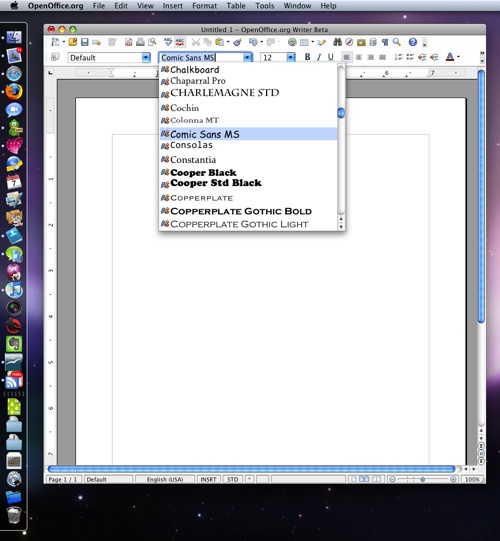The height and width of the screenshot is (541, 500).
Task: Open the Default paragraph style dropdown
Action: 146,58
